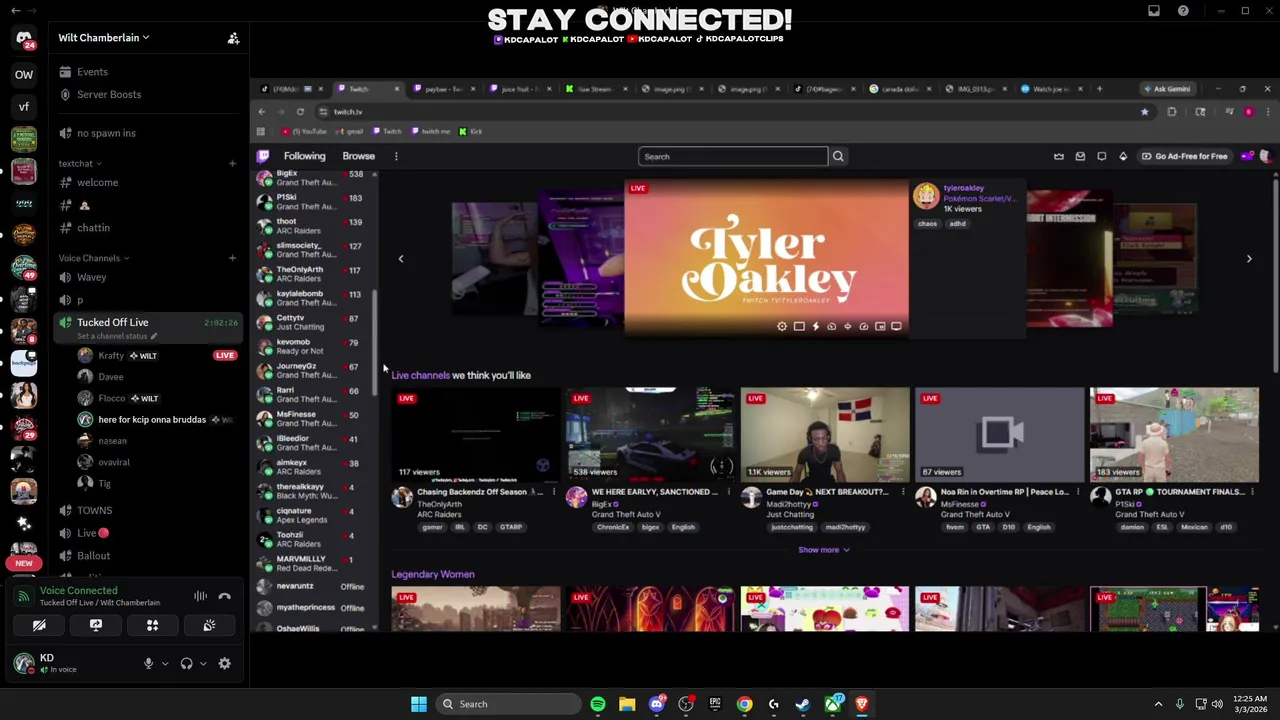Join the Wavey voice channel
Viewport: 1280px width, 720px height.
point(91,277)
